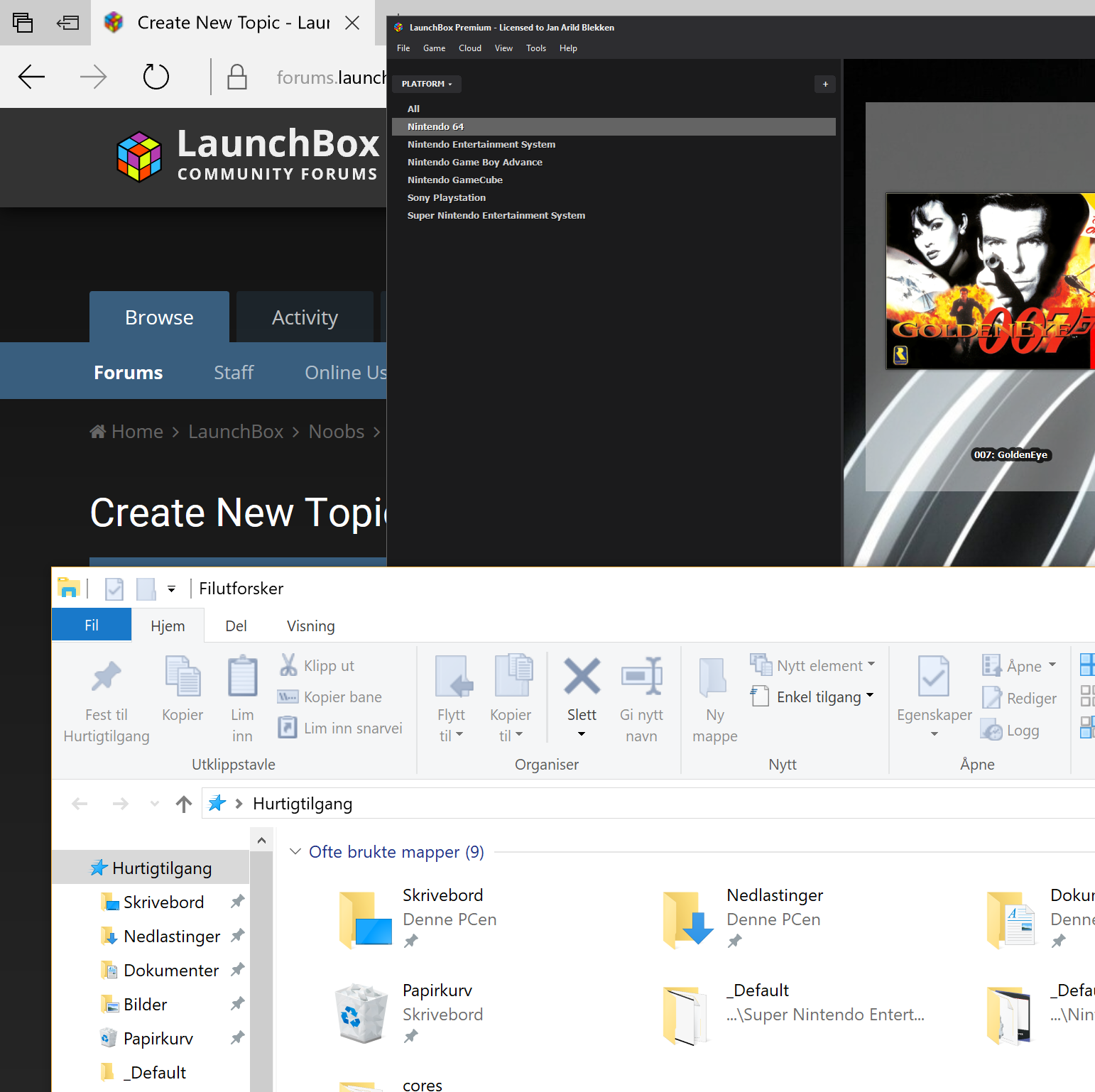Viewport: 1095px width, 1092px height.
Task: Open the Nytt element dropdown
Action: pyautogui.click(x=812, y=665)
